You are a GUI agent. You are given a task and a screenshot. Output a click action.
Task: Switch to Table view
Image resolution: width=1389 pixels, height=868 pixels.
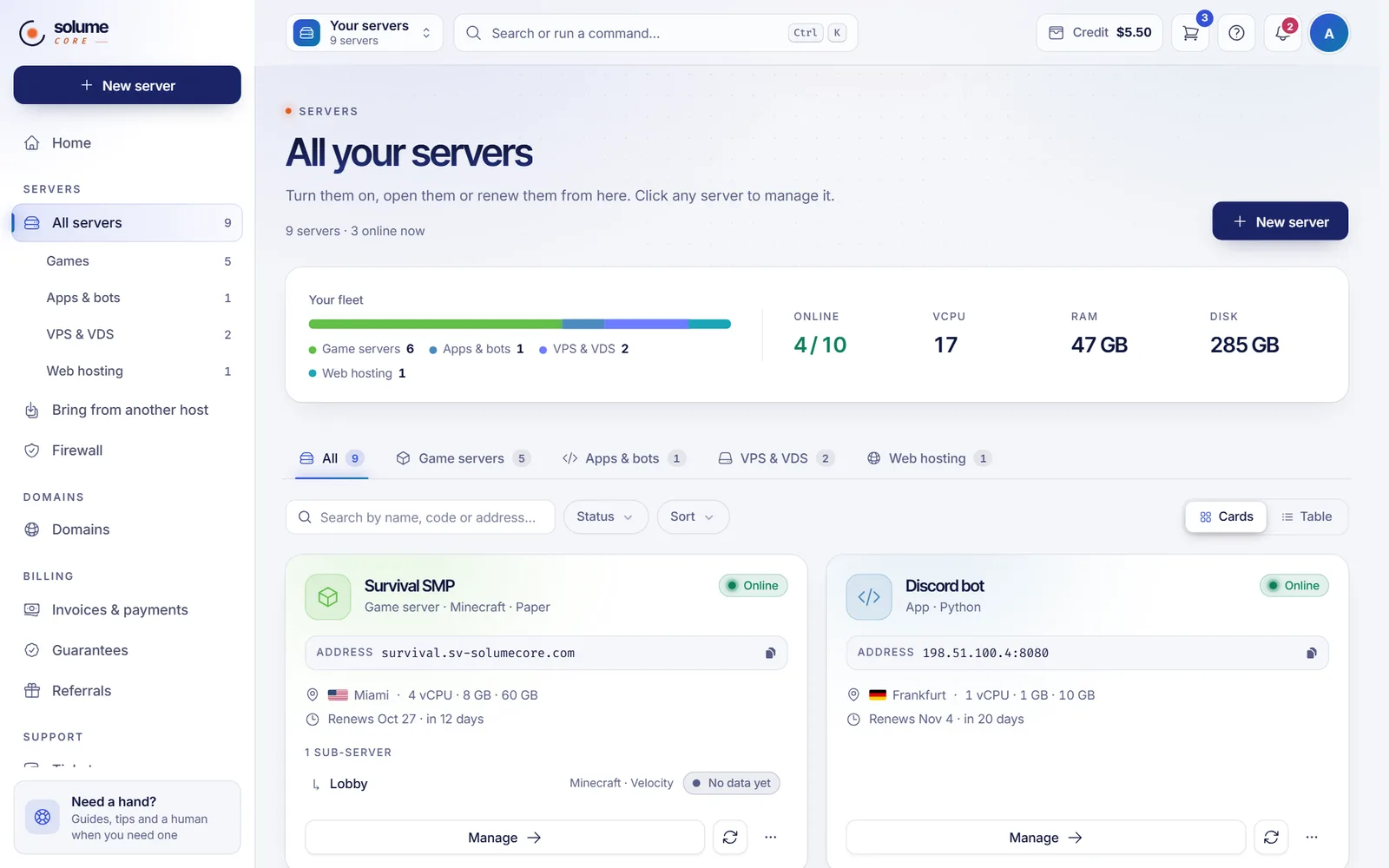(1307, 516)
